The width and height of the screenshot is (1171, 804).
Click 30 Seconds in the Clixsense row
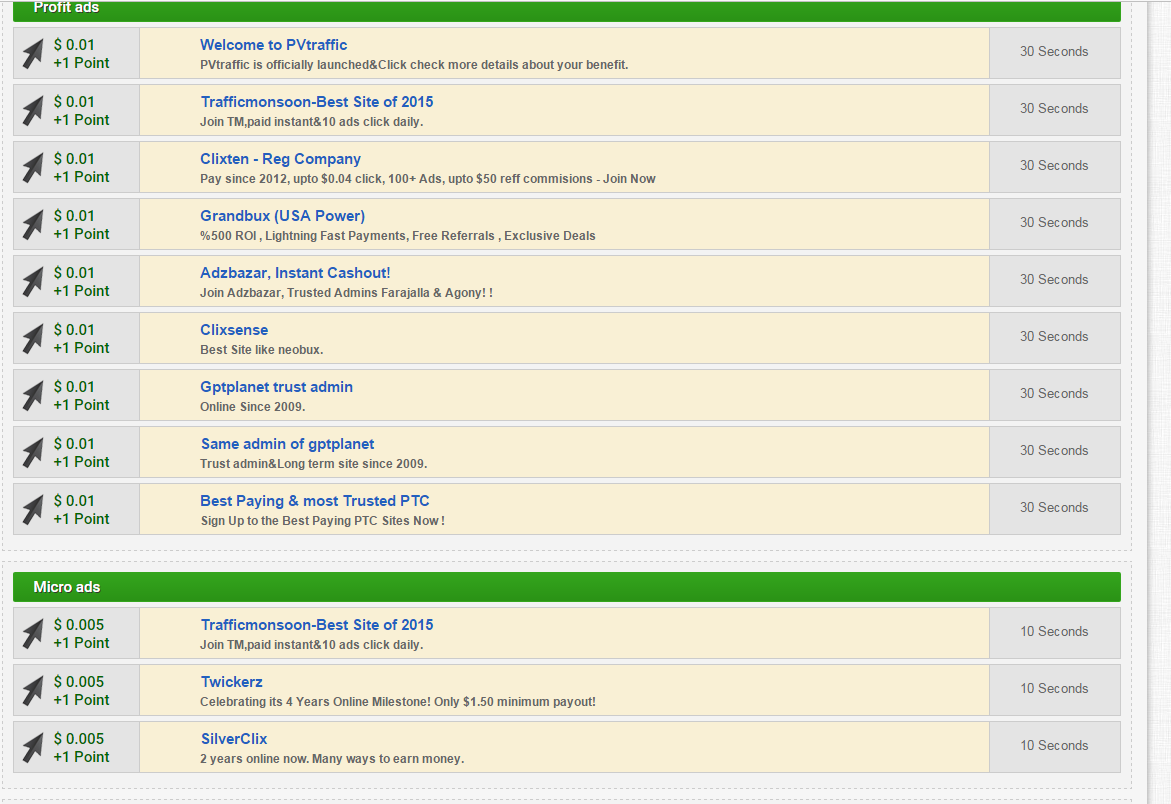tap(1054, 337)
